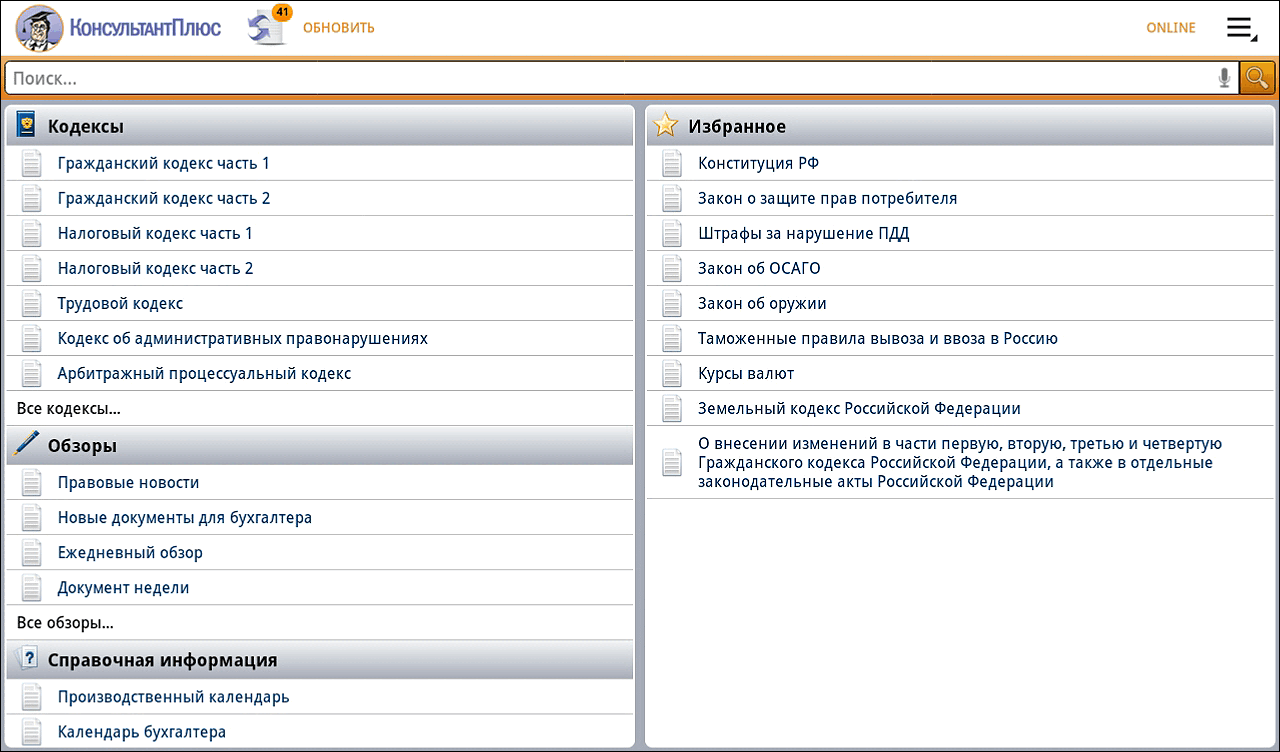Click document icon beside Закон о защите прав потребителя
This screenshot has width=1280, height=752.
[672, 198]
